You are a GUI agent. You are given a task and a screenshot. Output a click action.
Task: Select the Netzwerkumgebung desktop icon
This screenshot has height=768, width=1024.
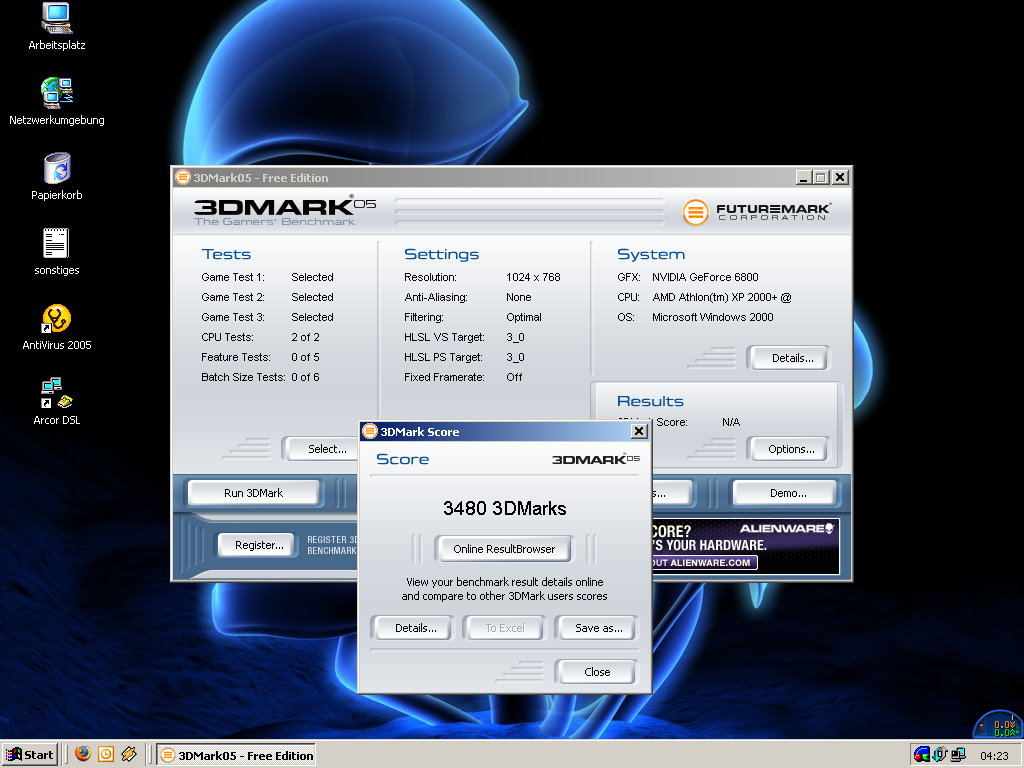(x=56, y=101)
